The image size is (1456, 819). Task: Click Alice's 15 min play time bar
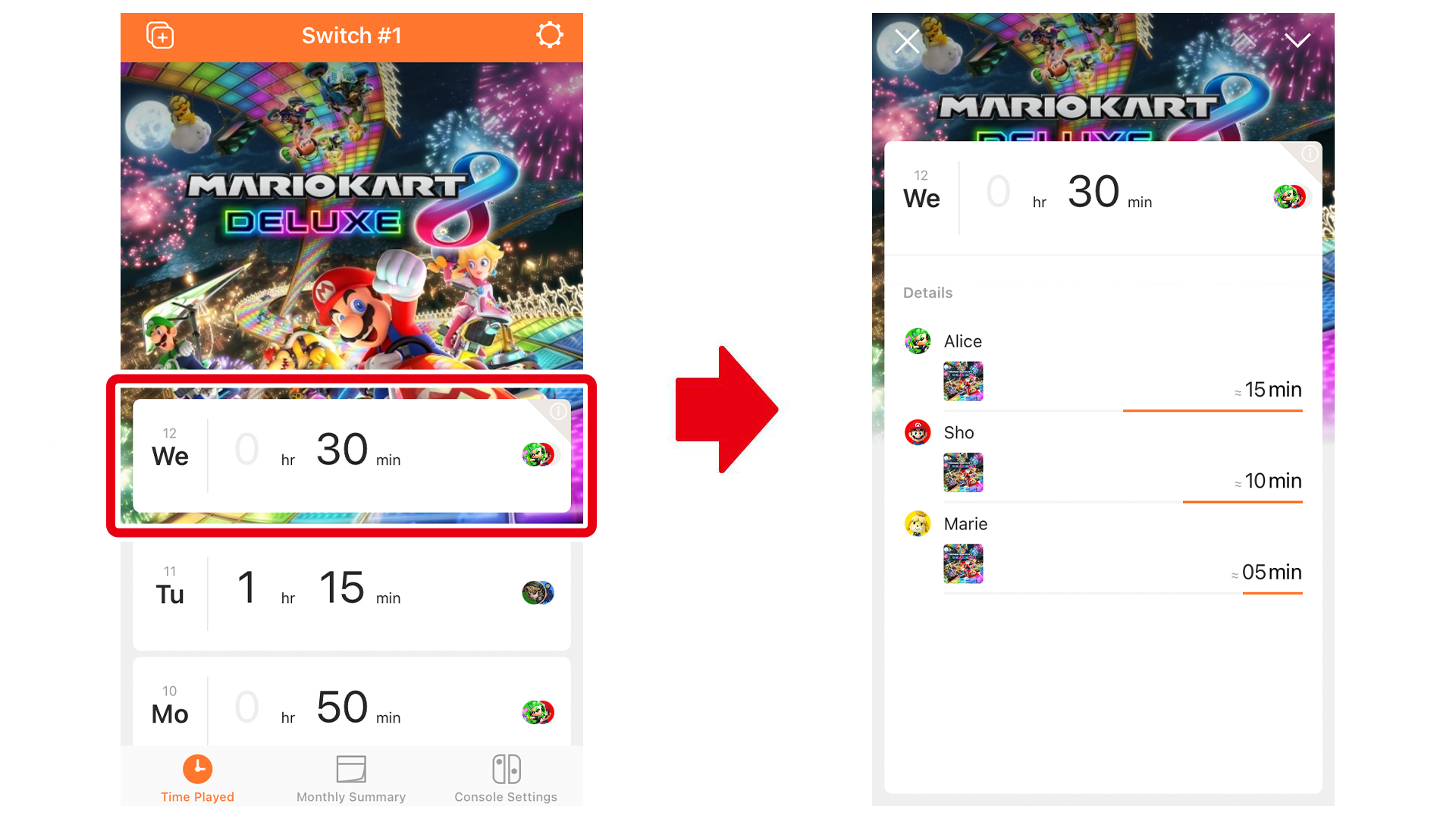click(1213, 410)
